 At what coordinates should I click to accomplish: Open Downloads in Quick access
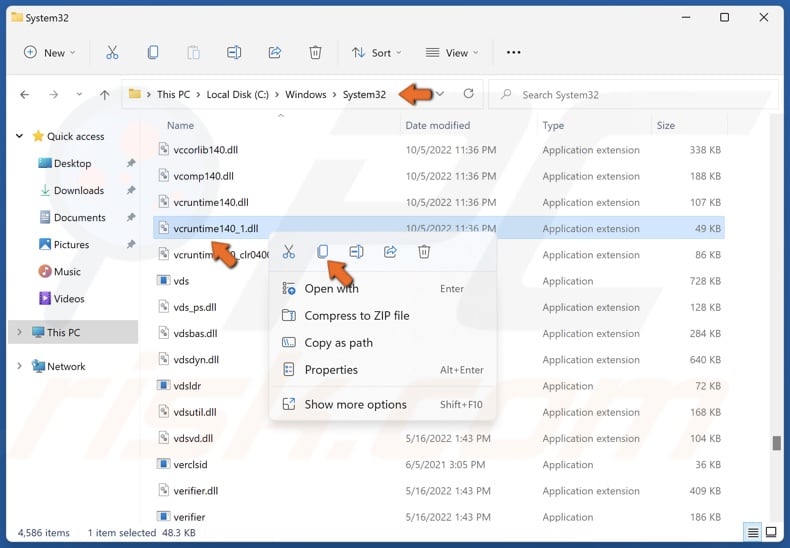pos(79,190)
